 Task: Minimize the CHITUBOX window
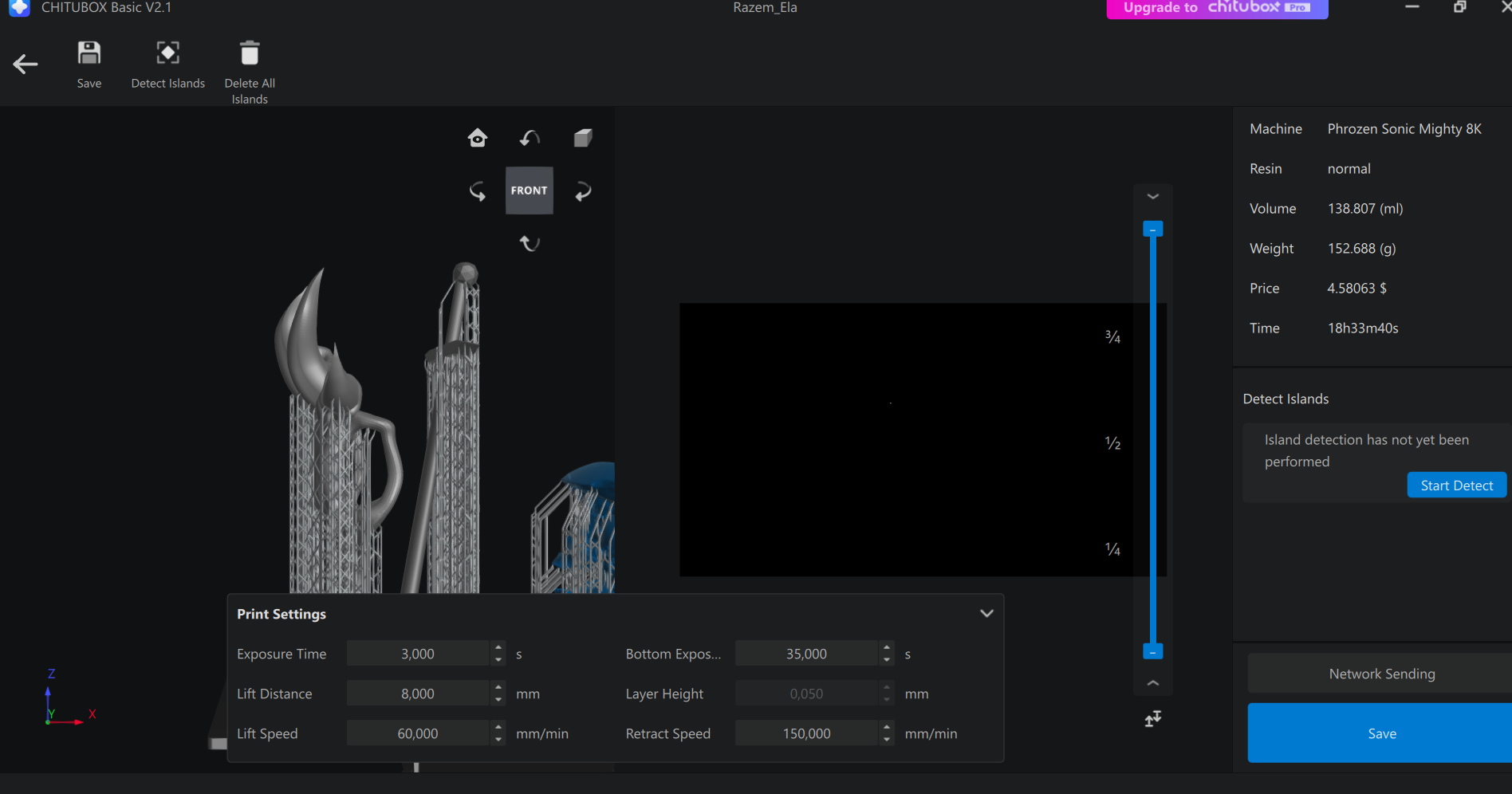(1412, 7)
